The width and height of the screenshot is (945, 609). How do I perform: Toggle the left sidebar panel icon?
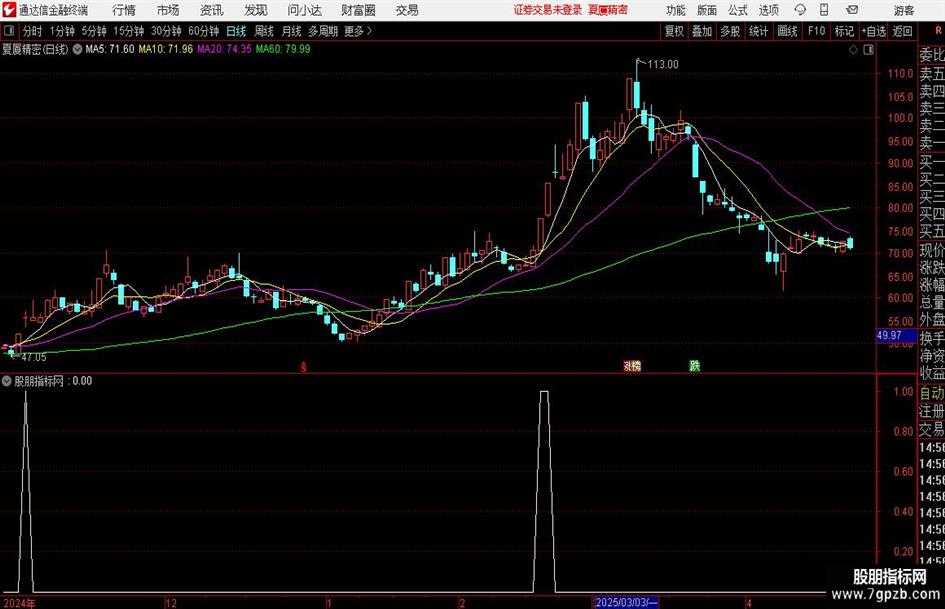8,31
